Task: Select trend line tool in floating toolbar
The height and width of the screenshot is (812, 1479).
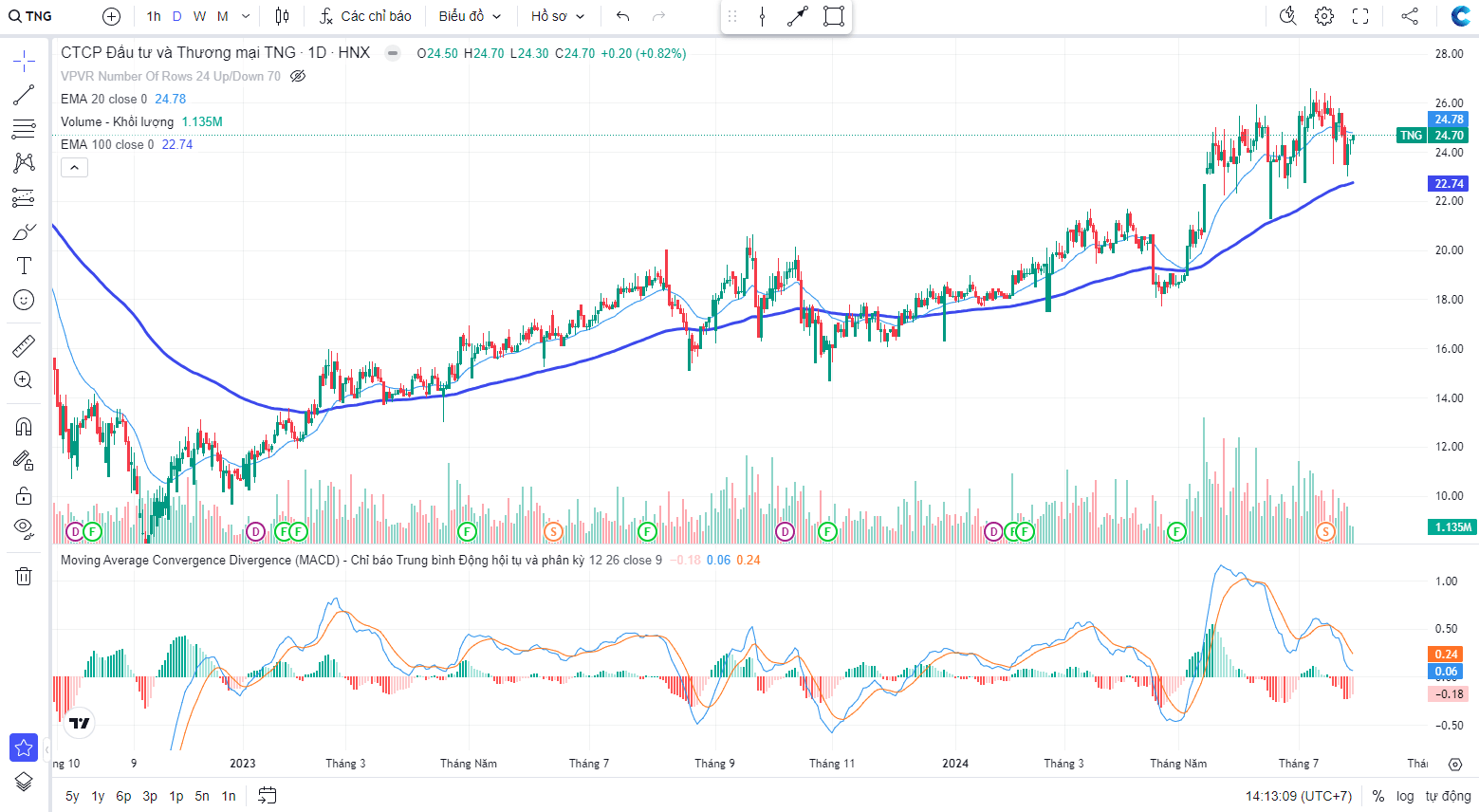Action: 798,16
